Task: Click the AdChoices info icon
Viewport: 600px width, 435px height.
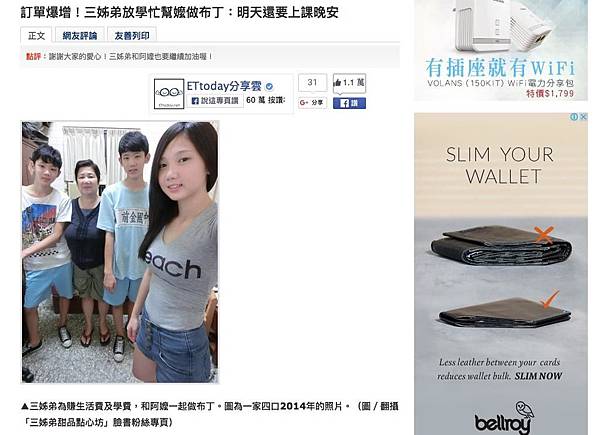Action: click(x=574, y=117)
